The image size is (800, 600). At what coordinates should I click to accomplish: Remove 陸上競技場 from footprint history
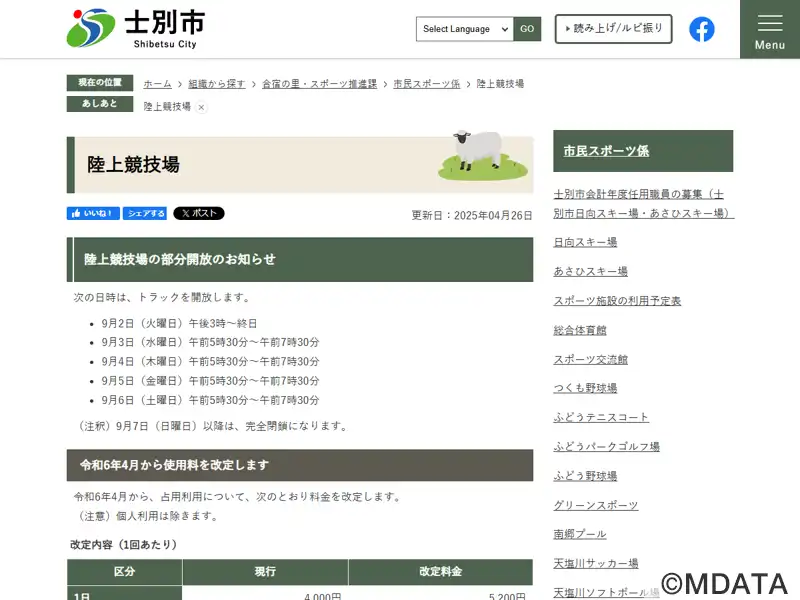click(201, 107)
